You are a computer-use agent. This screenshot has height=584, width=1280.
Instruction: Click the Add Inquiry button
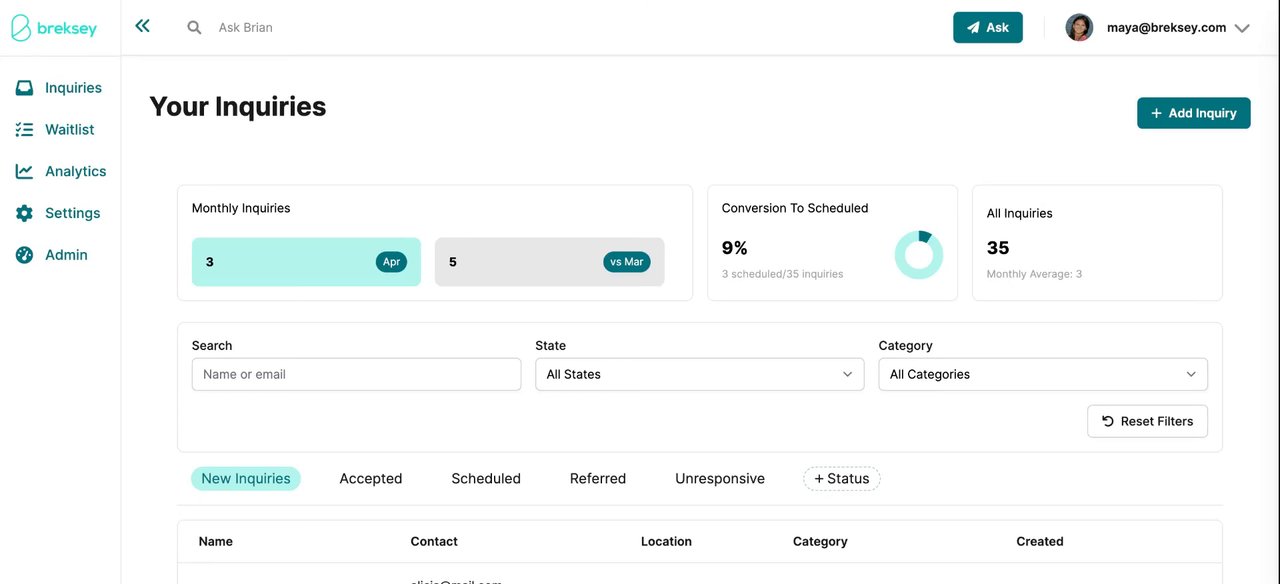tap(1193, 113)
